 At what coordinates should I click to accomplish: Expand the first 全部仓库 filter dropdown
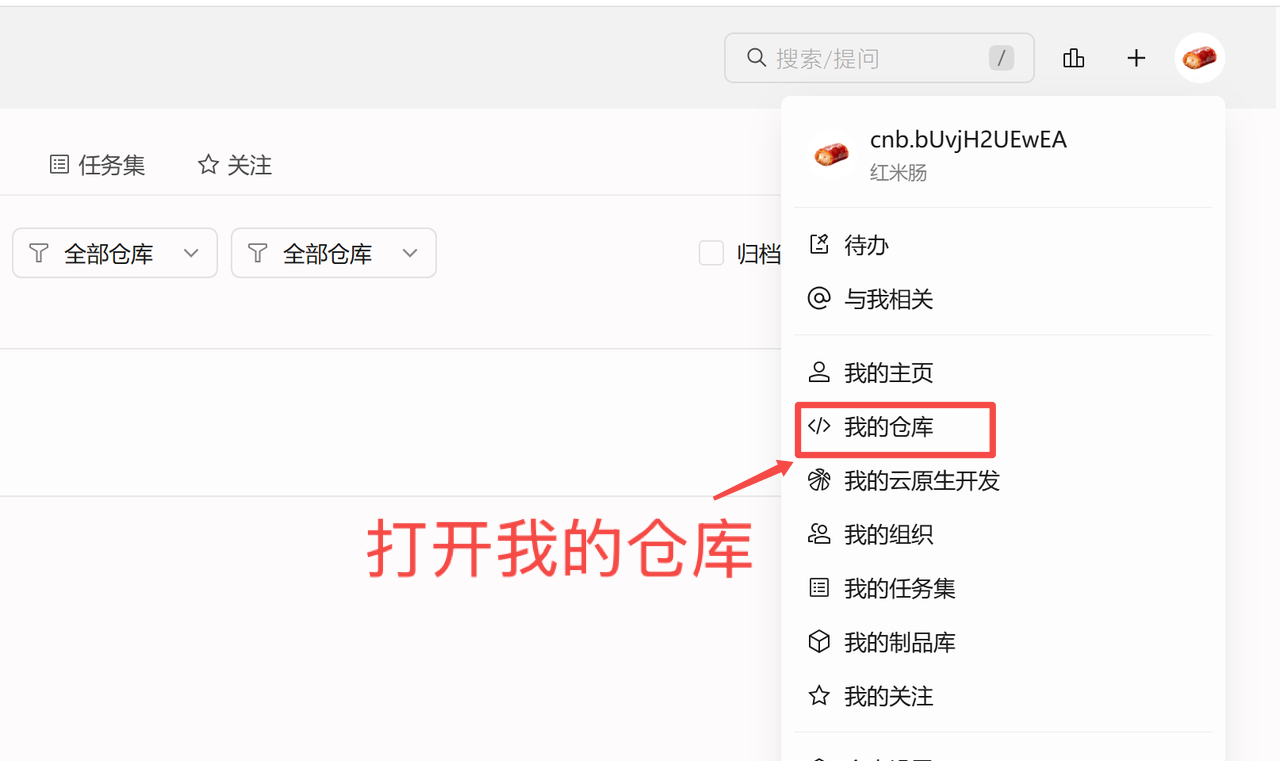pyautogui.click(x=115, y=253)
